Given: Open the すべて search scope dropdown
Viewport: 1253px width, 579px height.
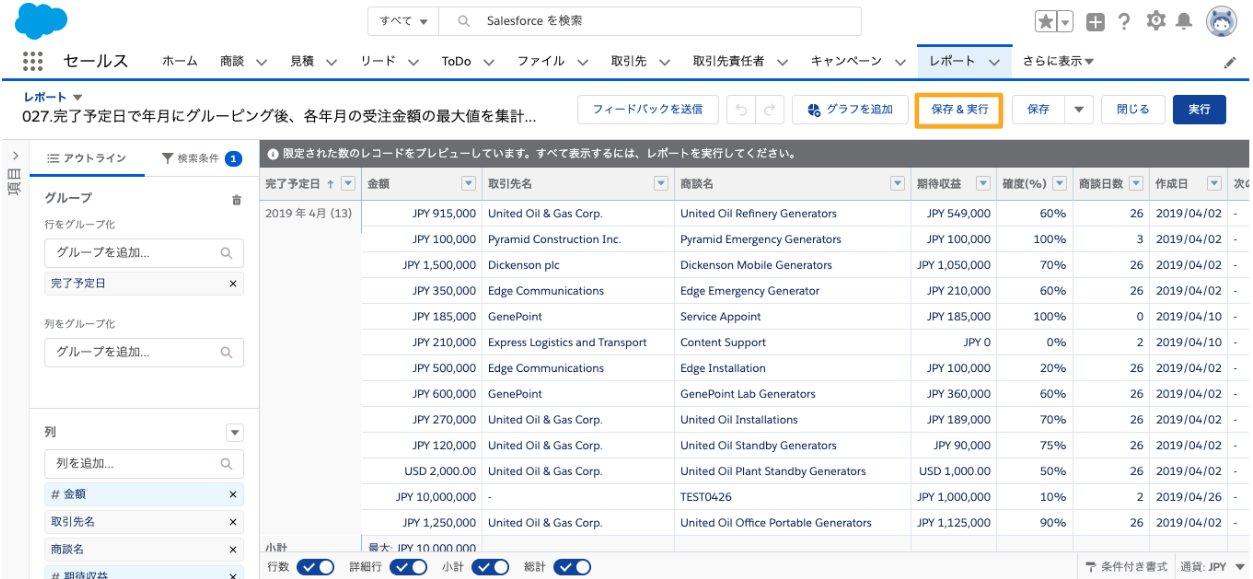Looking at the screenshot, I should click(x=404, y=21).
